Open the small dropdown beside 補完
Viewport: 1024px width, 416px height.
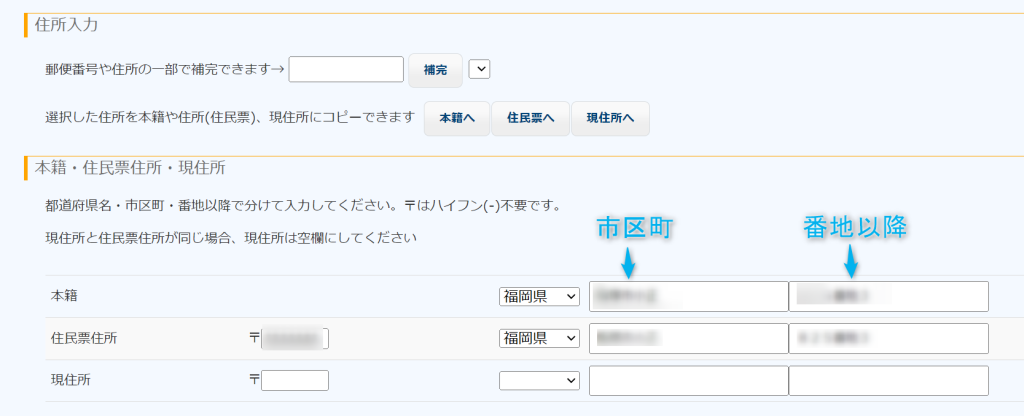click(479, 69)
